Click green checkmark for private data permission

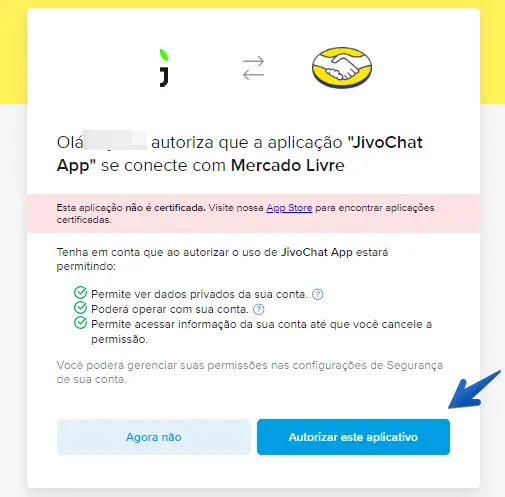(x=80, y=292)
